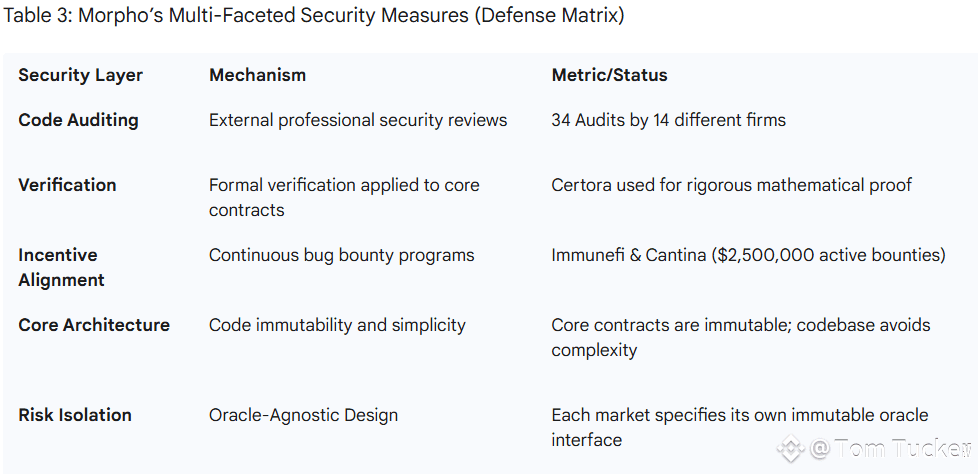Image resolution: width=978 pixels, height=474 pixels.
Task: Click 'External professional security reviews' cell
Action: pyautogui.click(x=358, y=120)
